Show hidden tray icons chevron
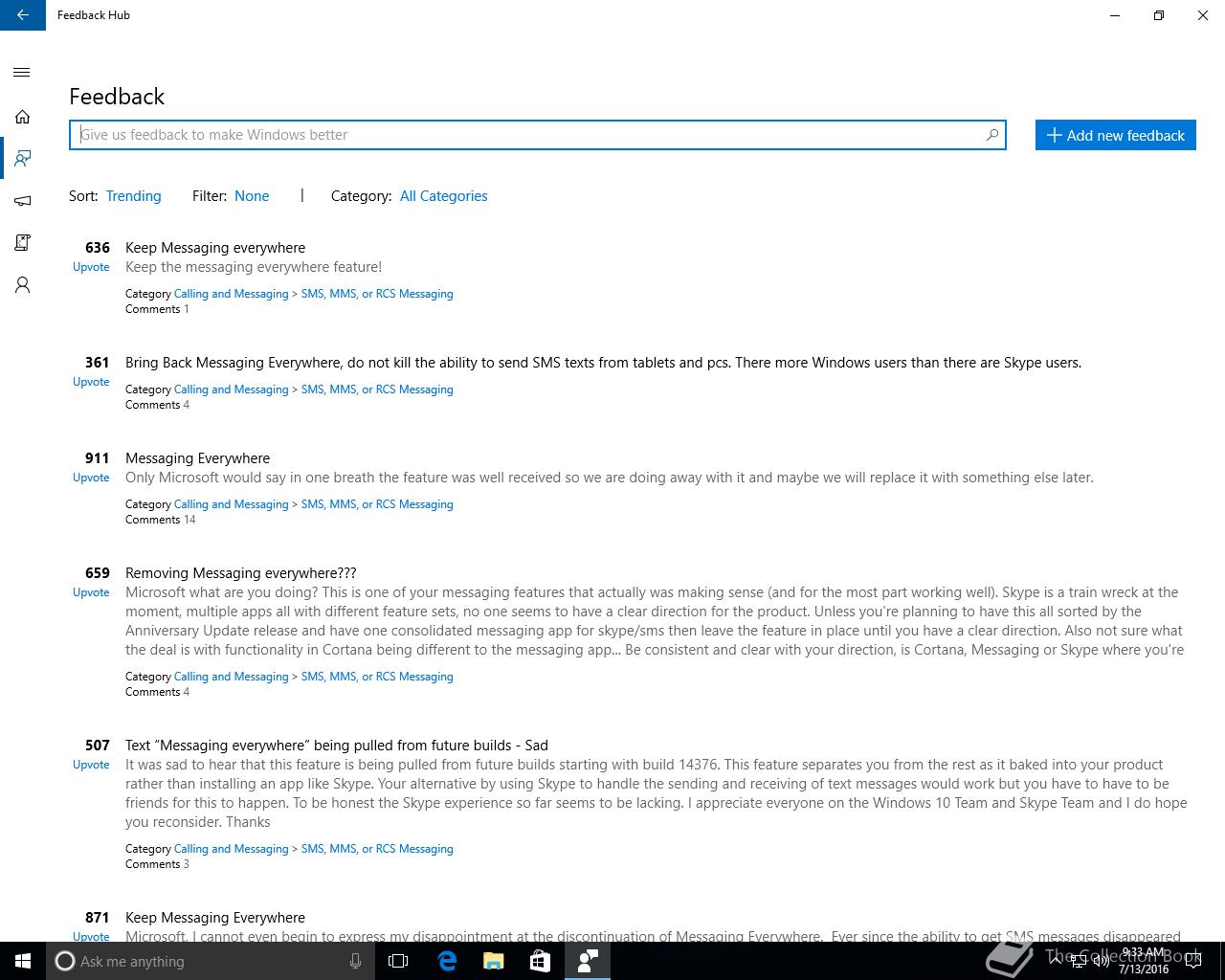Image resolution: width=1225 pixels, height=980 pixels. (1055, 961)
